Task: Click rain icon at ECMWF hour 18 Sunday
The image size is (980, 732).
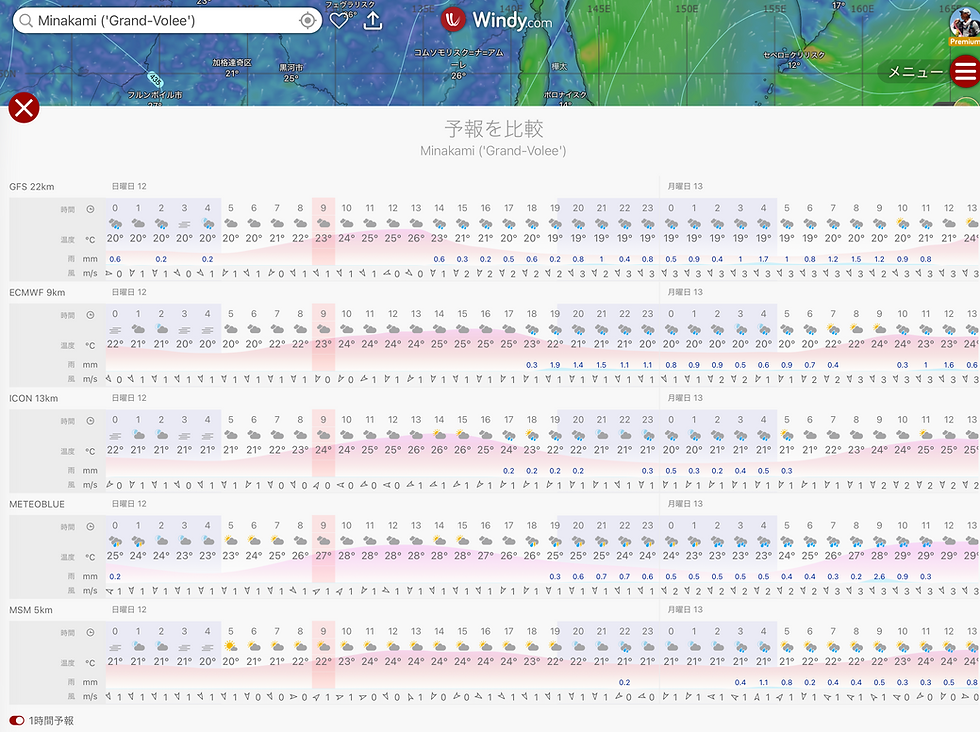Action: pyautogui.click(x=532, y=329)
